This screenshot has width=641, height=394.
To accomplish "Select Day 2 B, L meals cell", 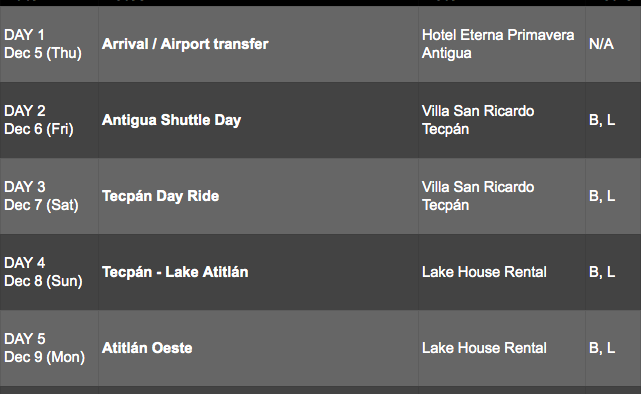I will [613, 120].
